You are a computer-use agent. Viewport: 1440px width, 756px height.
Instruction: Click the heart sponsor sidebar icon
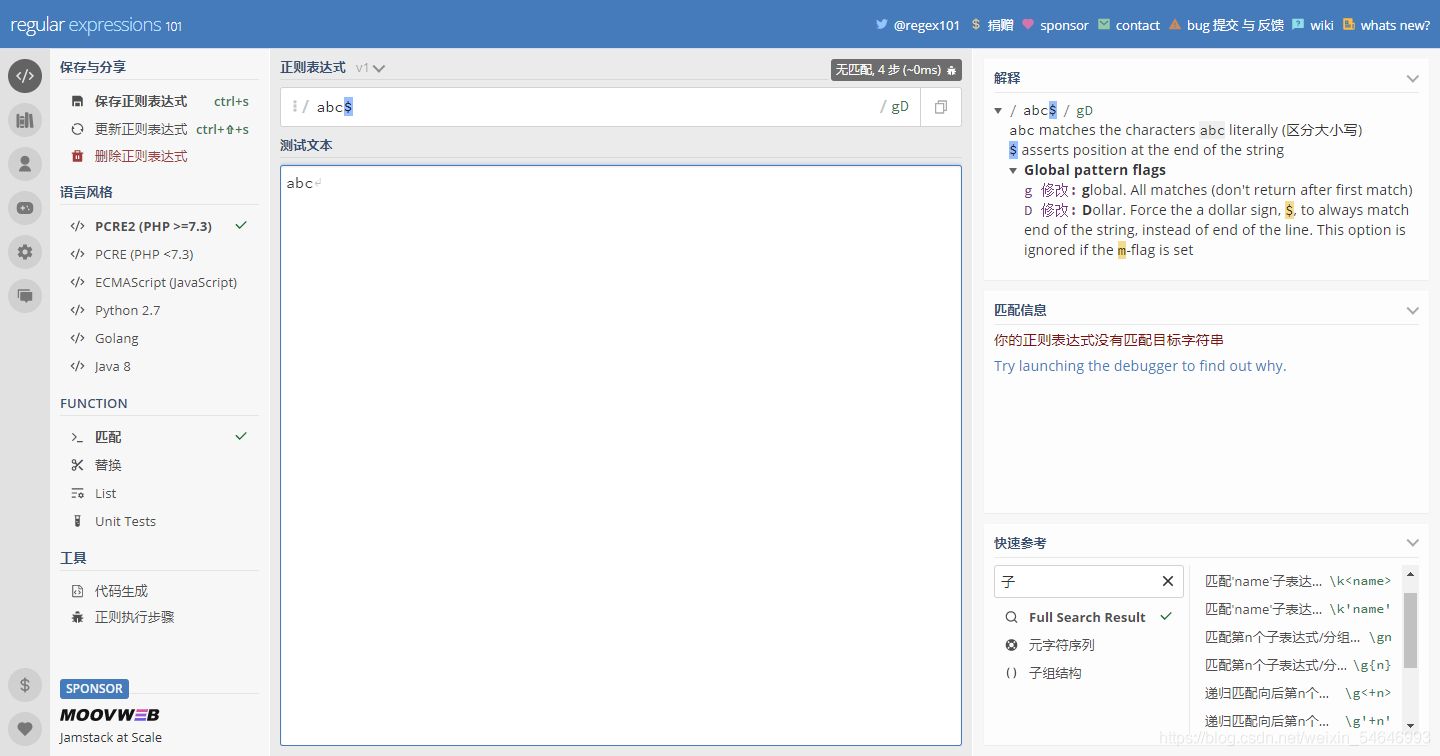tap(25, 729)
